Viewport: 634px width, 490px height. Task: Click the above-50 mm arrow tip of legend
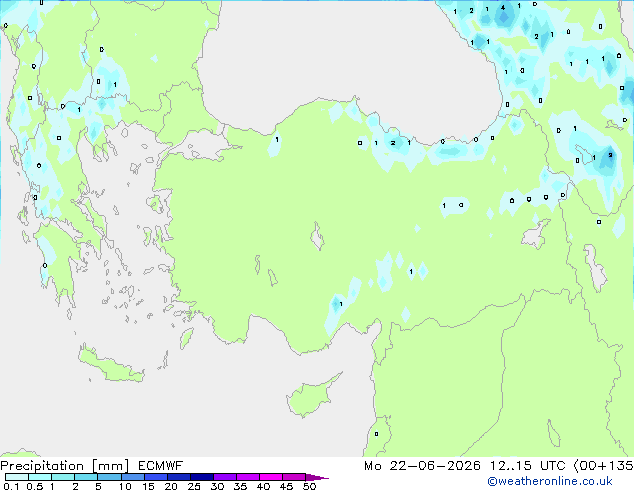click(x=317, y=477)
